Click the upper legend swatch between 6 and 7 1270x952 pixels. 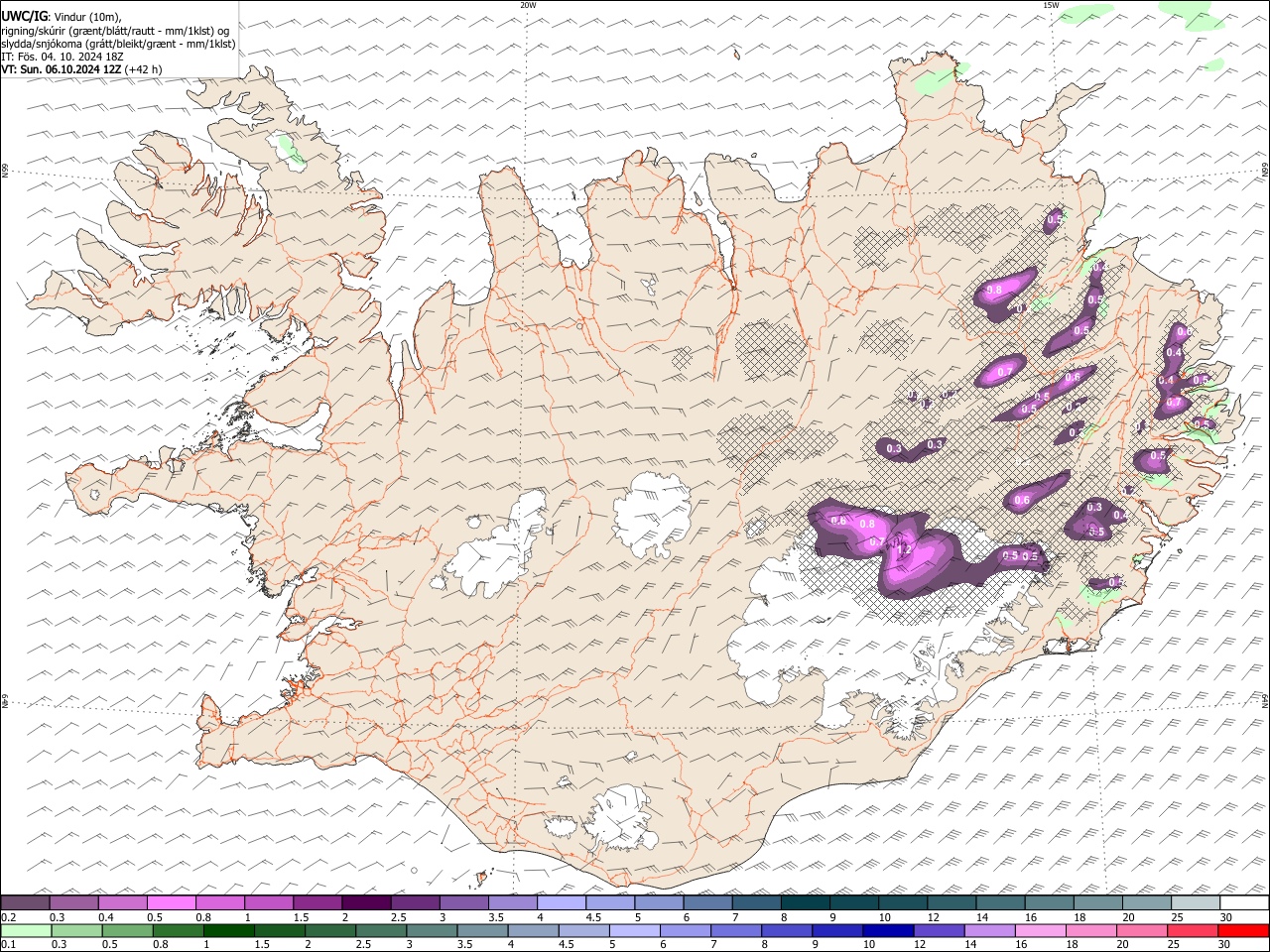[x=706, y=902]
